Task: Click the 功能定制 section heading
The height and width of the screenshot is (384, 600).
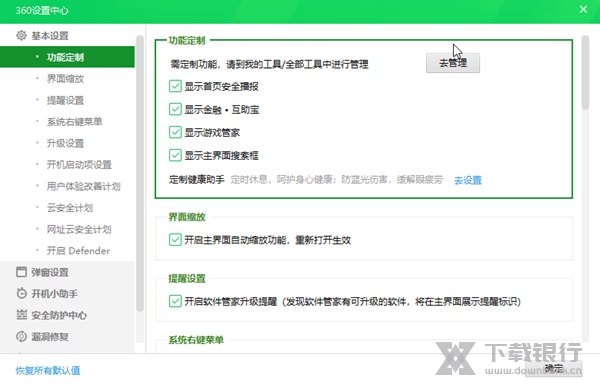Action: coord(187,40)
